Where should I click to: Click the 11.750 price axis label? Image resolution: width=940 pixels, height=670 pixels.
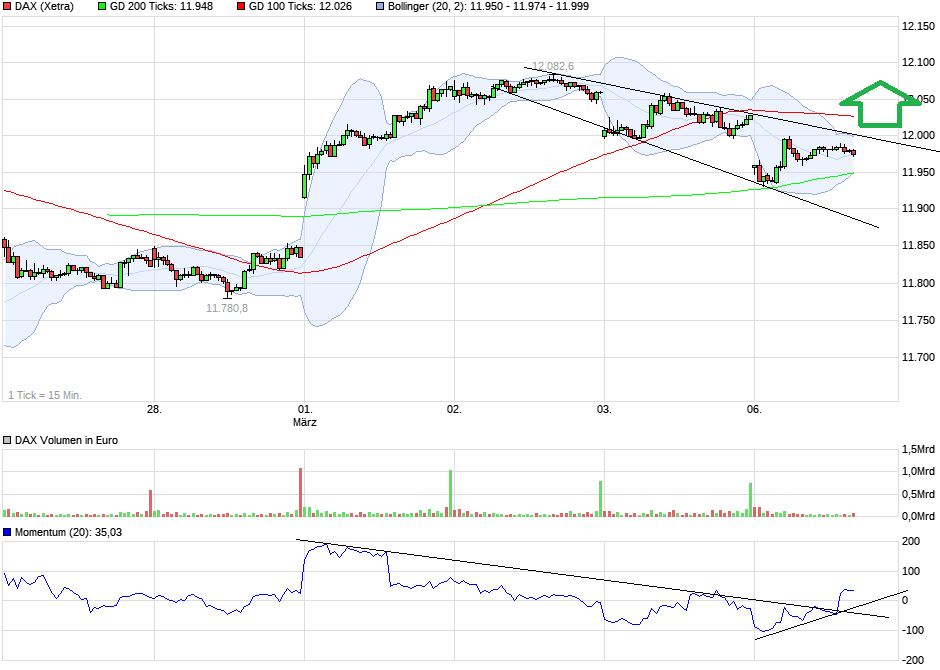[x=918, y=321]
